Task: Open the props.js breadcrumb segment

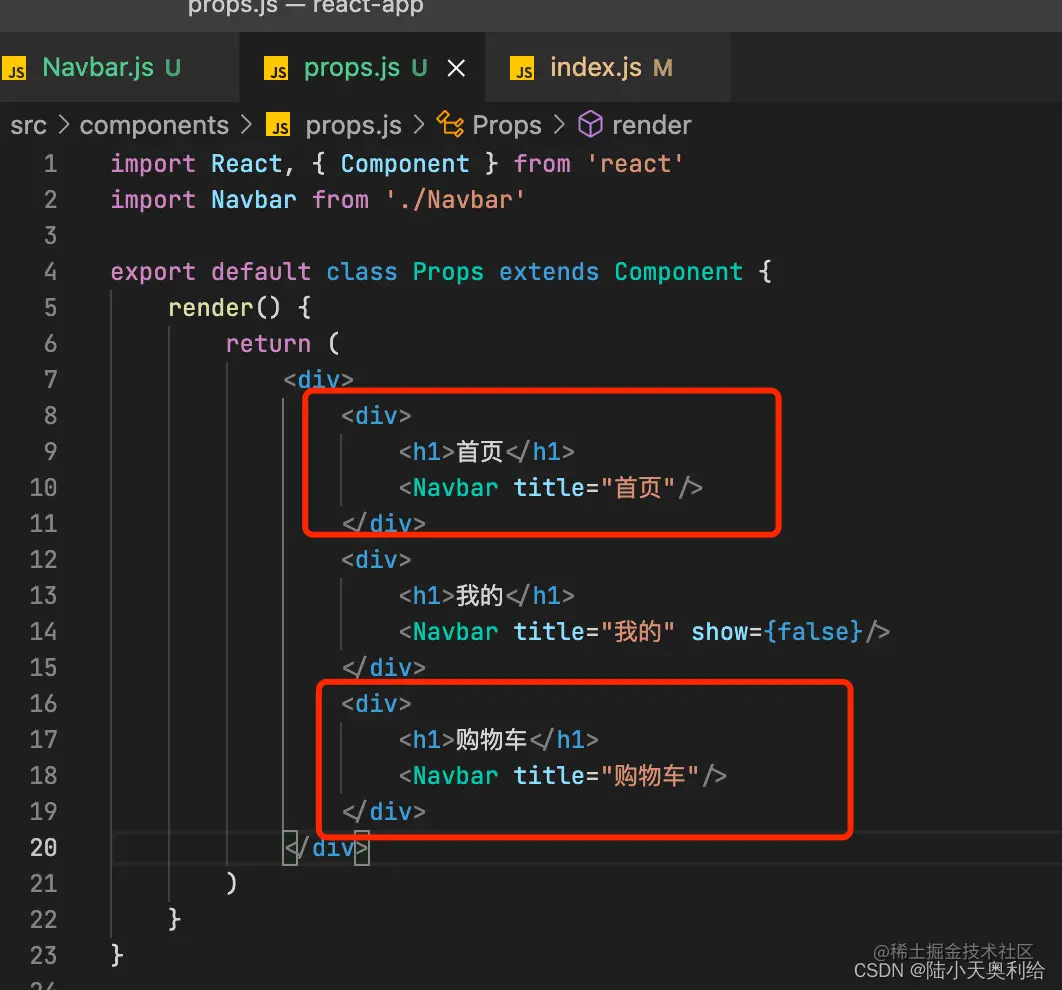Action: (354, 125)
